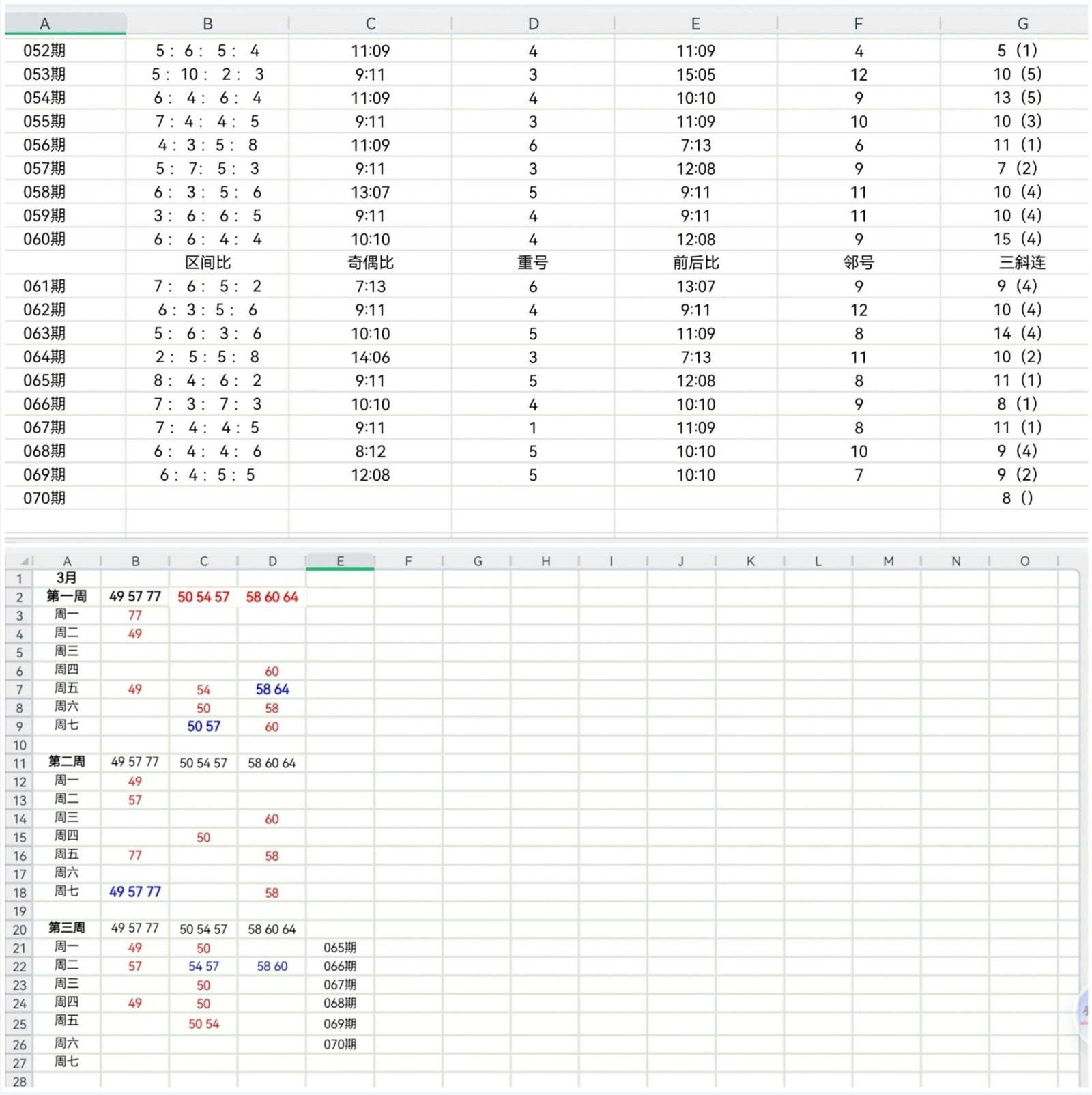Click the 重号 header cell

click(533, 263)
